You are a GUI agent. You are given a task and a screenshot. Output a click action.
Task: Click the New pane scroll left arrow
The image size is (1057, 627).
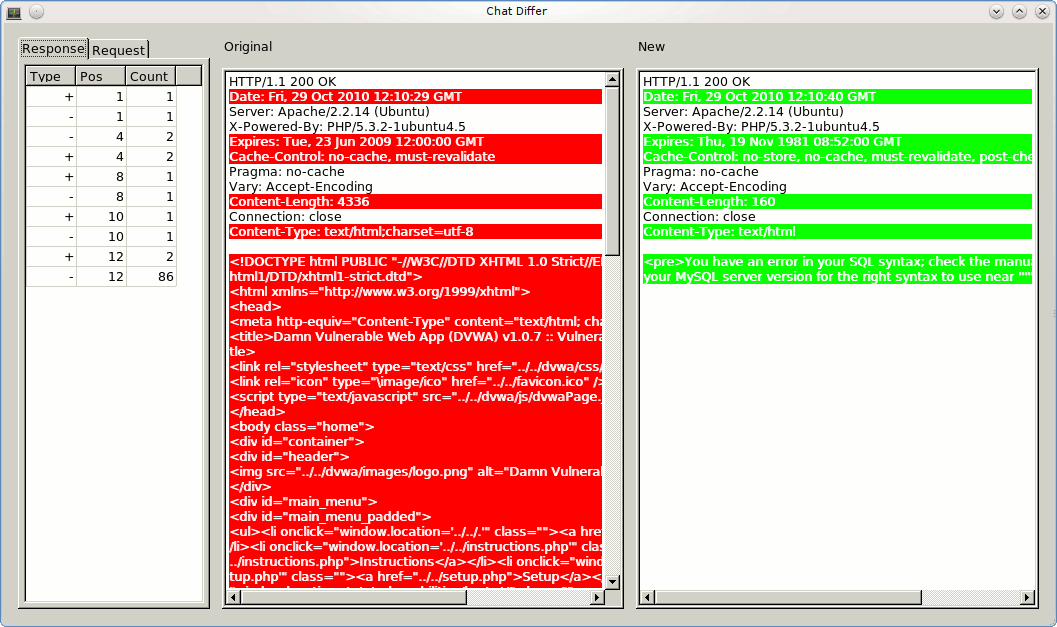click(648, 598)
